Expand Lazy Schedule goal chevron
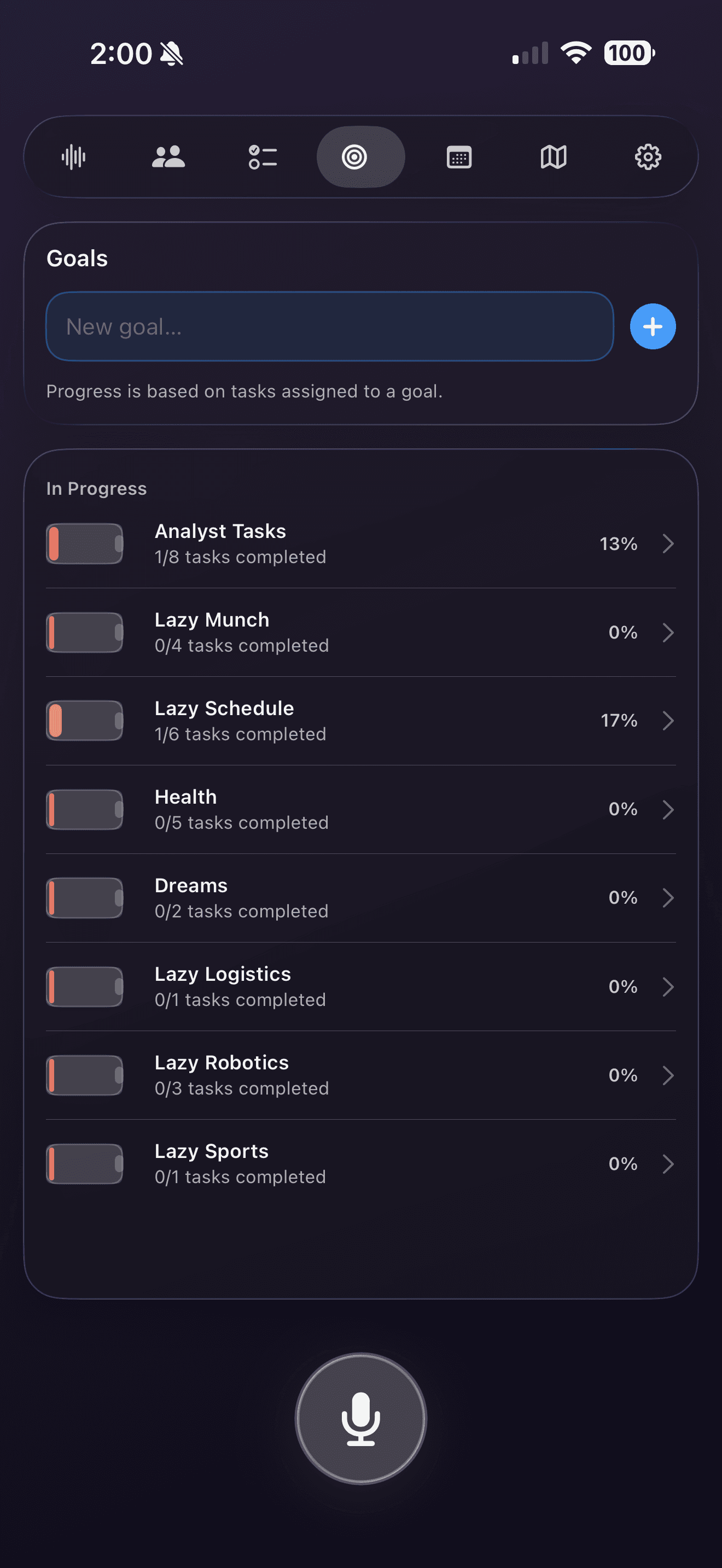 pos(668,721)
